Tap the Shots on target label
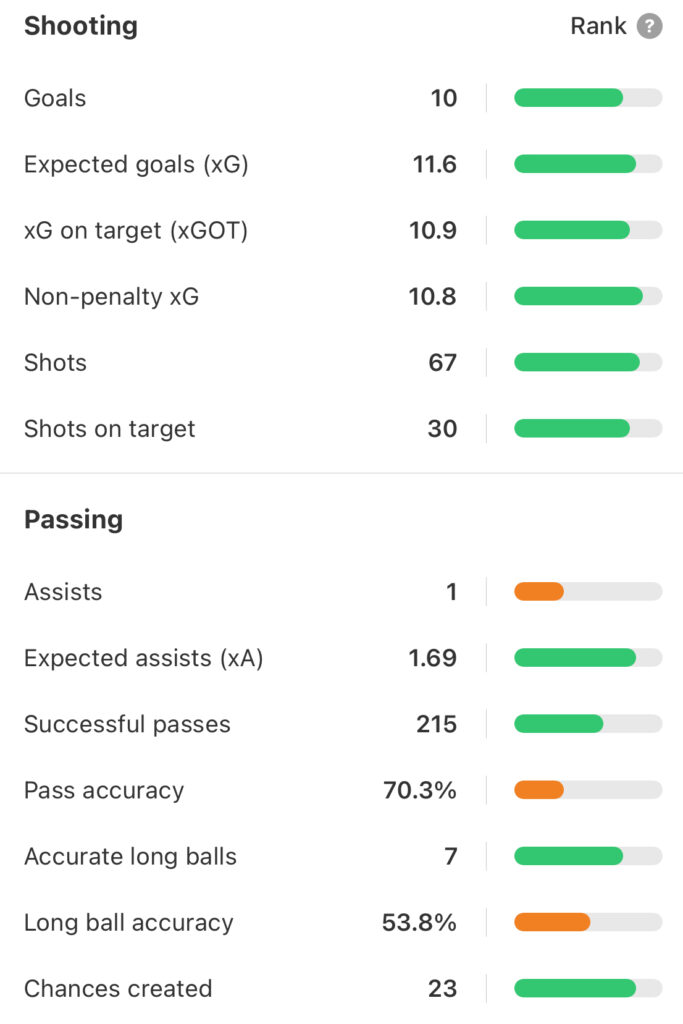Image resolution: width=683 pixels, height=1024 pixels. pos(110,428)
